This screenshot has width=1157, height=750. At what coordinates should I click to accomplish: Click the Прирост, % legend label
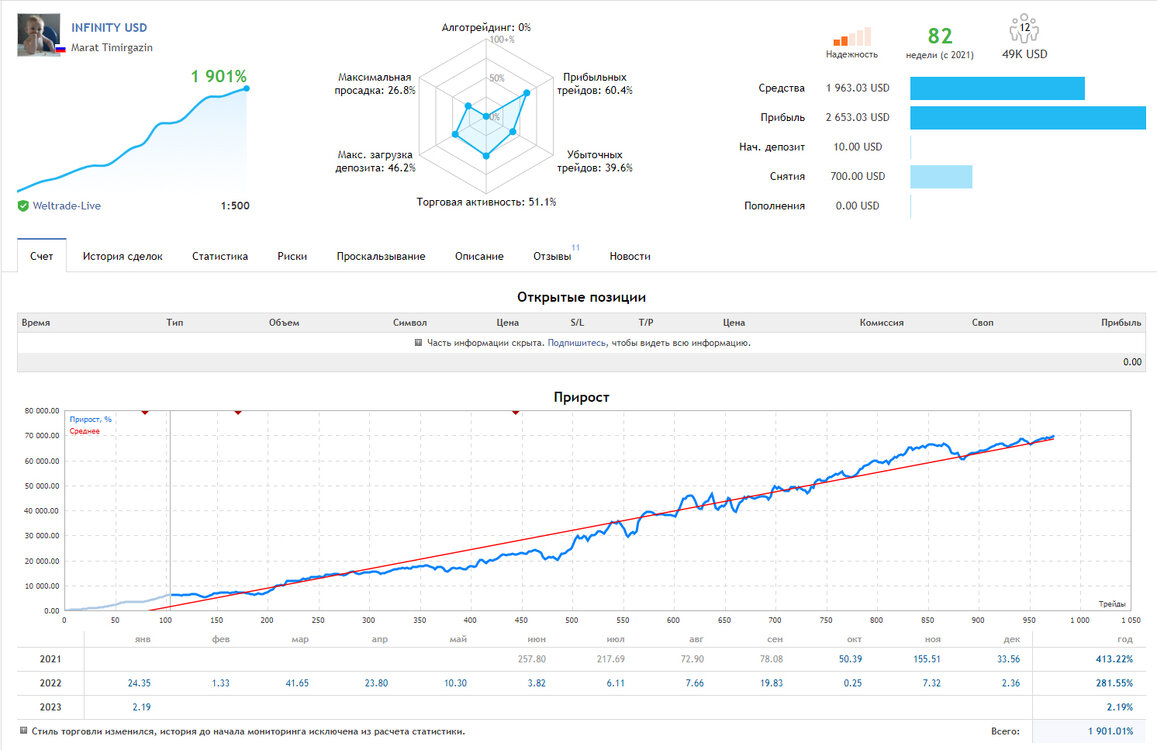pyautogui.click(x=91, y=419)
